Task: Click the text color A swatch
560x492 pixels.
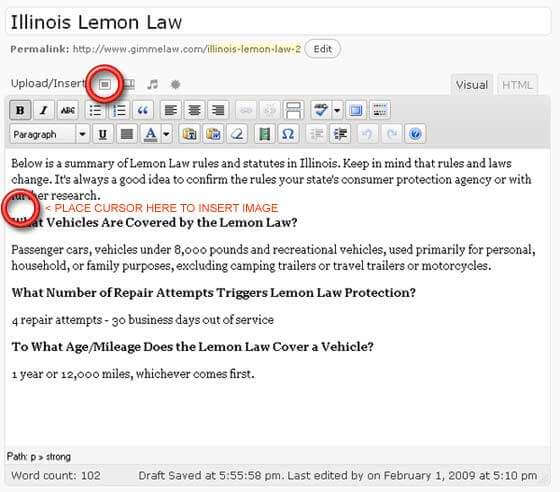Action: point(151,134)
